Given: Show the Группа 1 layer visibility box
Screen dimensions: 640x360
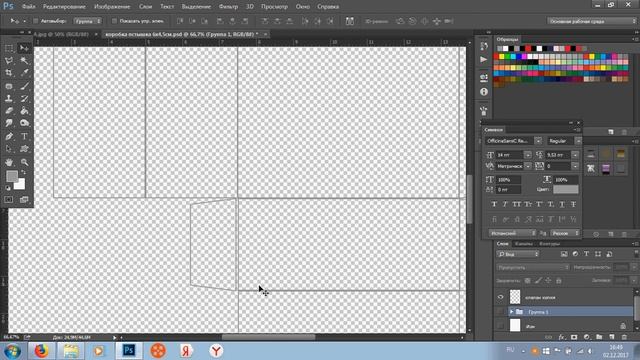Looking at the screenshot, I should tap(500, 312).
